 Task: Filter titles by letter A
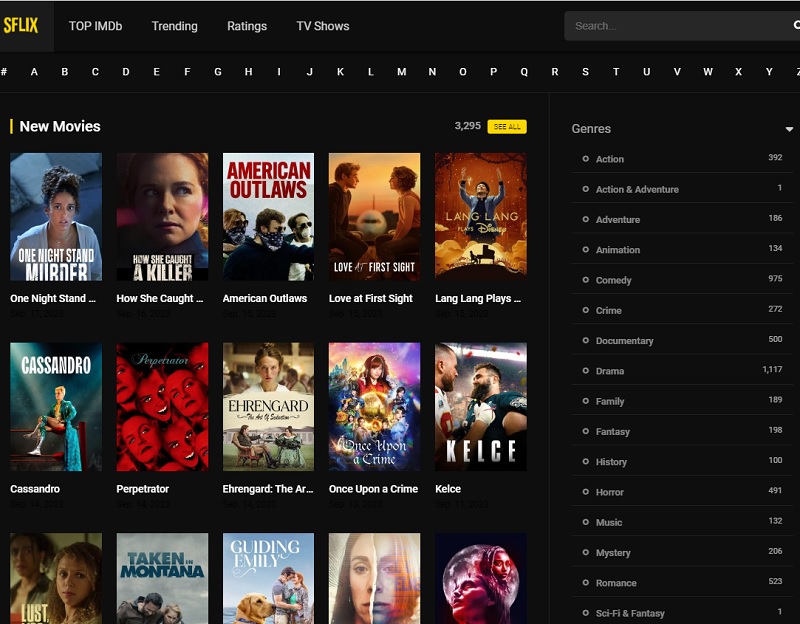coord(34,72)
